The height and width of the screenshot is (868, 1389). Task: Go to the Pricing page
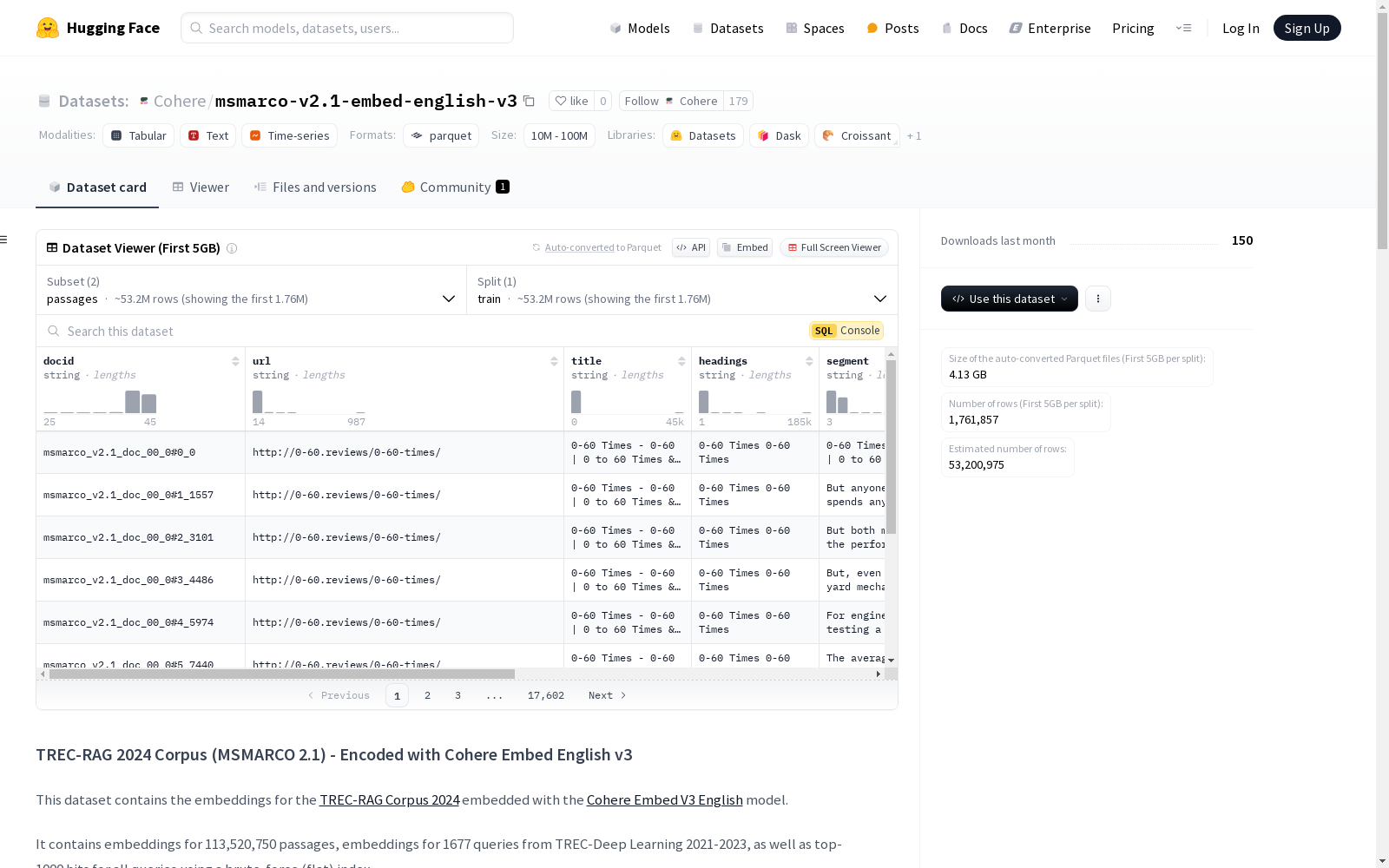tap(1133, 28)
